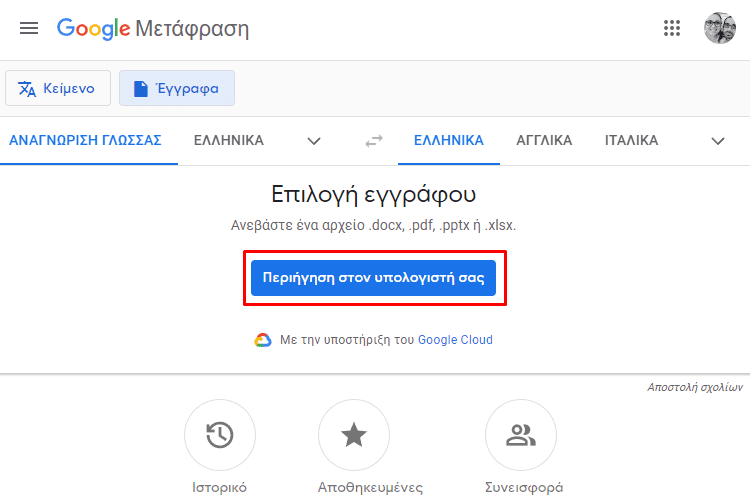Viewport: 750px width, 500px height.
Task: Click the Συνεισφορά label text
Action: pos(524,488)
